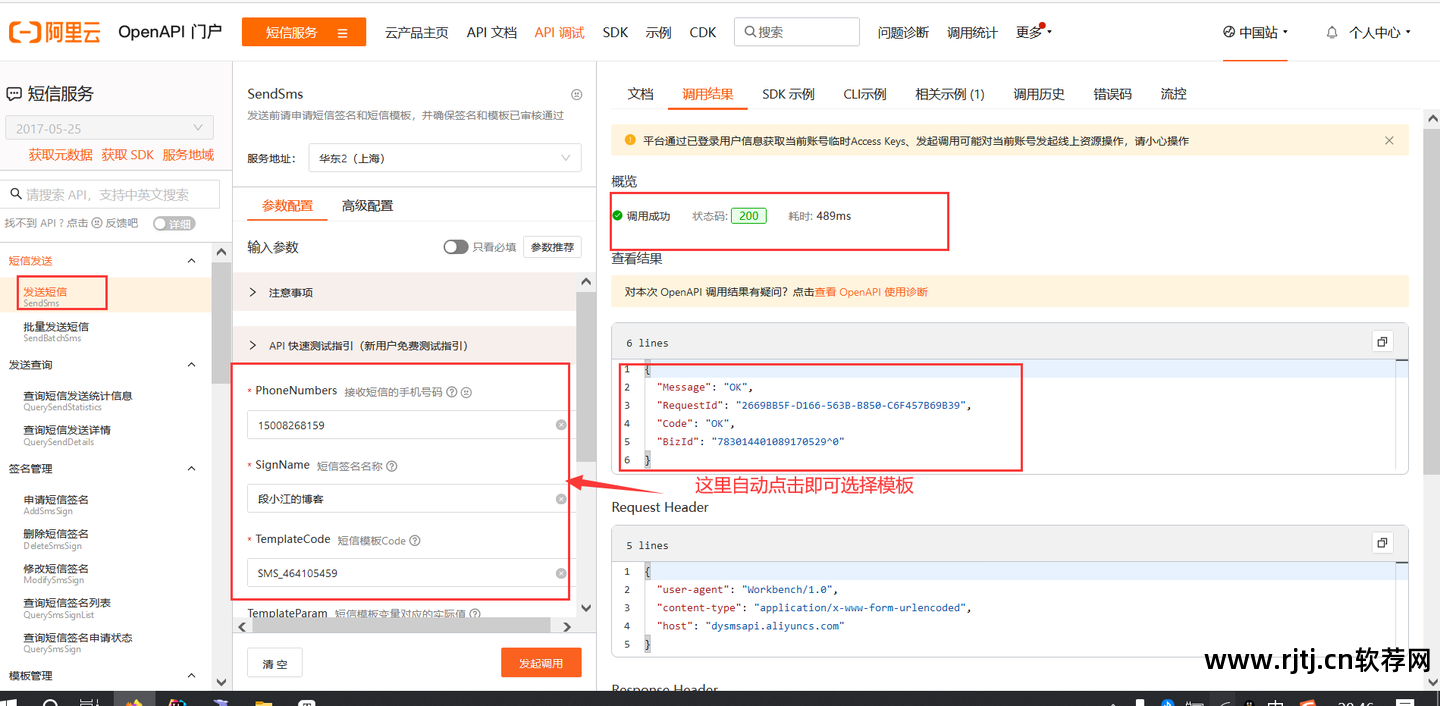Switch to the 高级配置 tab
Image resolution: width=1440 pixels, height=706 pixels.
tap(367, 205)
